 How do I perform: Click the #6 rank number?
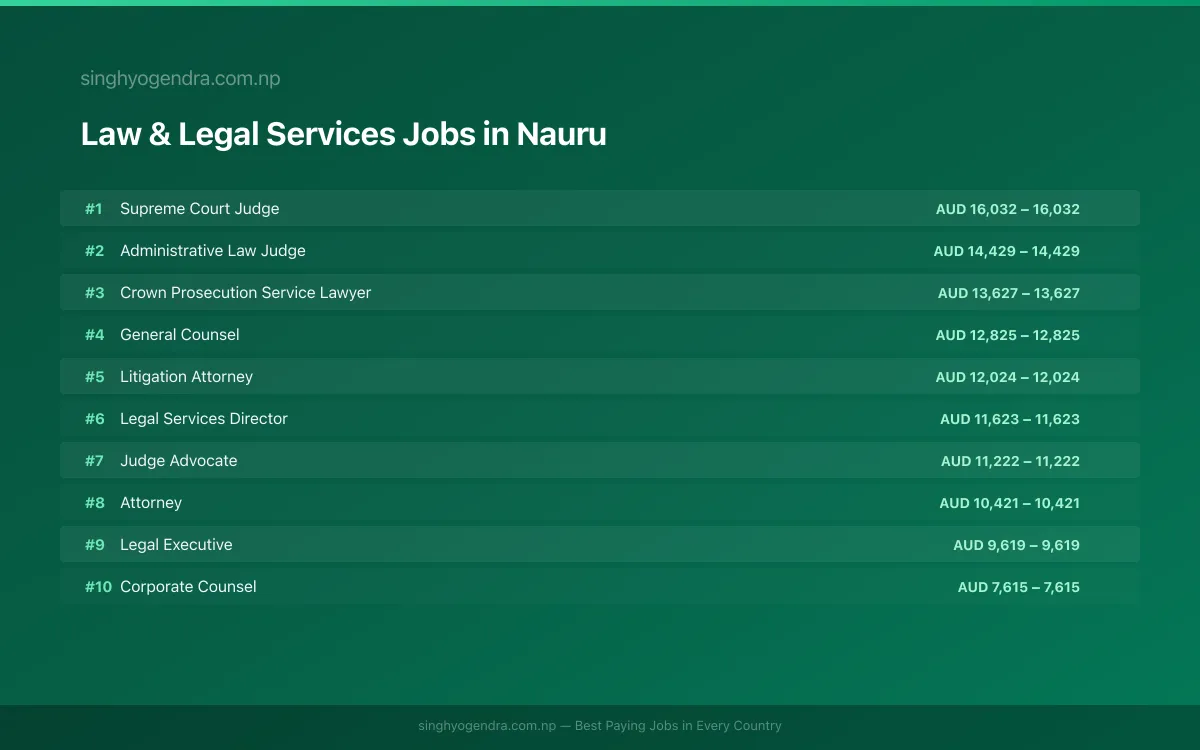[94, 419]
